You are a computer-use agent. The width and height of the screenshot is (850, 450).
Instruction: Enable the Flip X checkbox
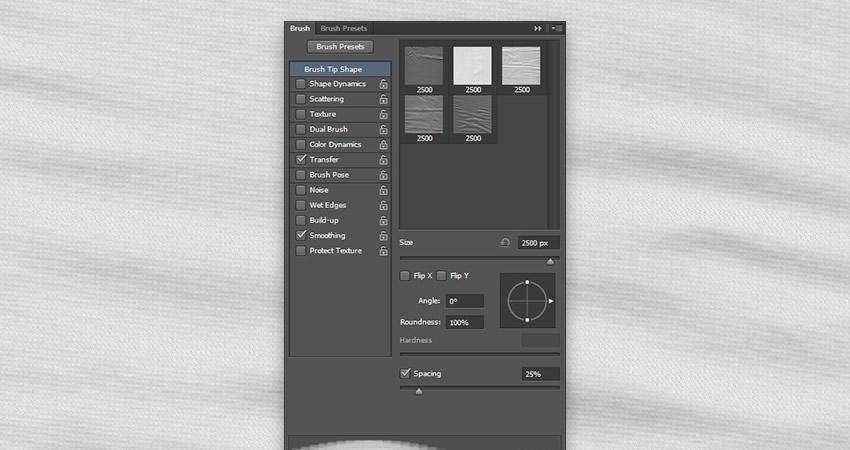[405, 275]
